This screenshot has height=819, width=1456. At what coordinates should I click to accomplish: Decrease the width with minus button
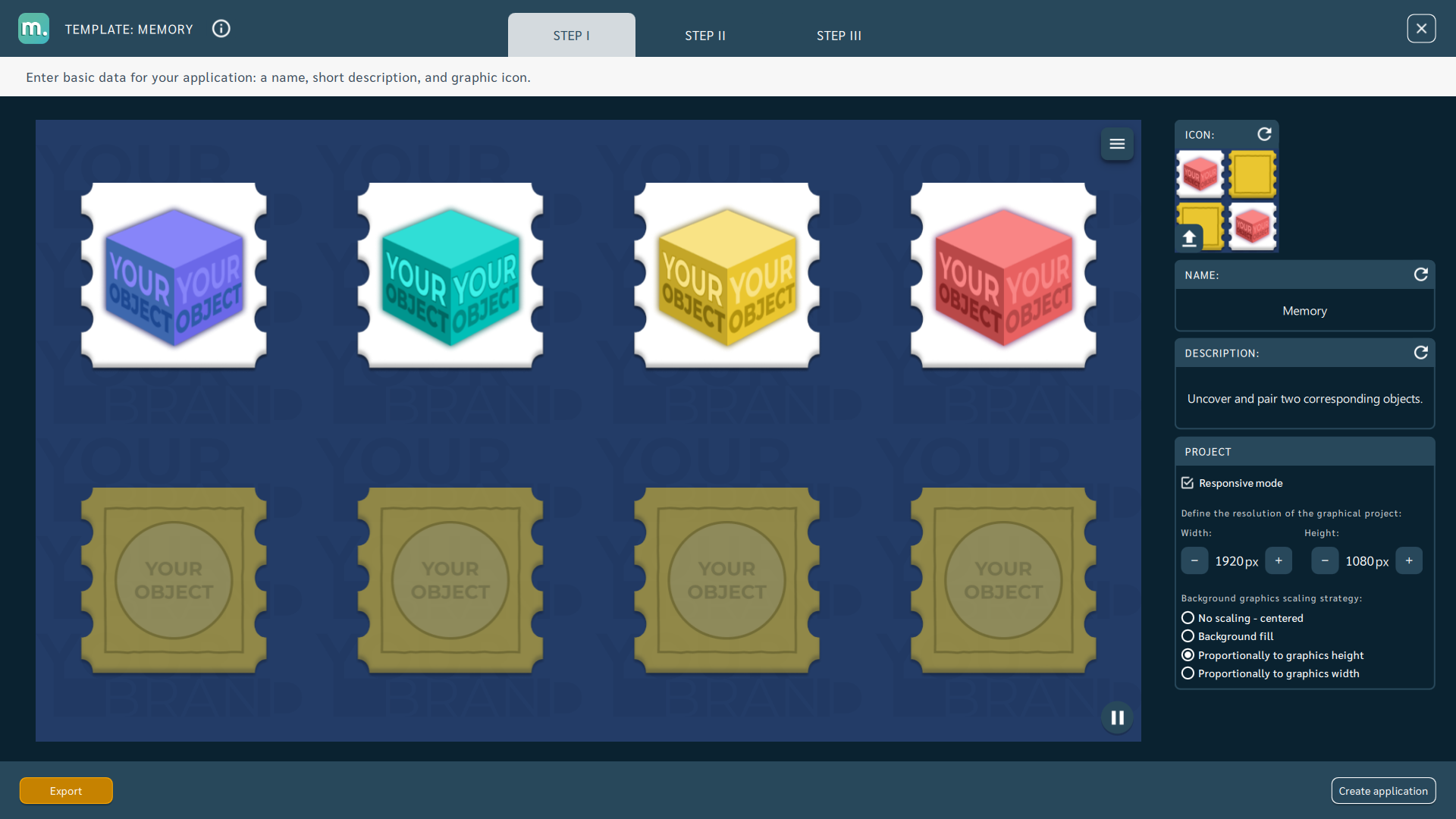(1194, 561)
